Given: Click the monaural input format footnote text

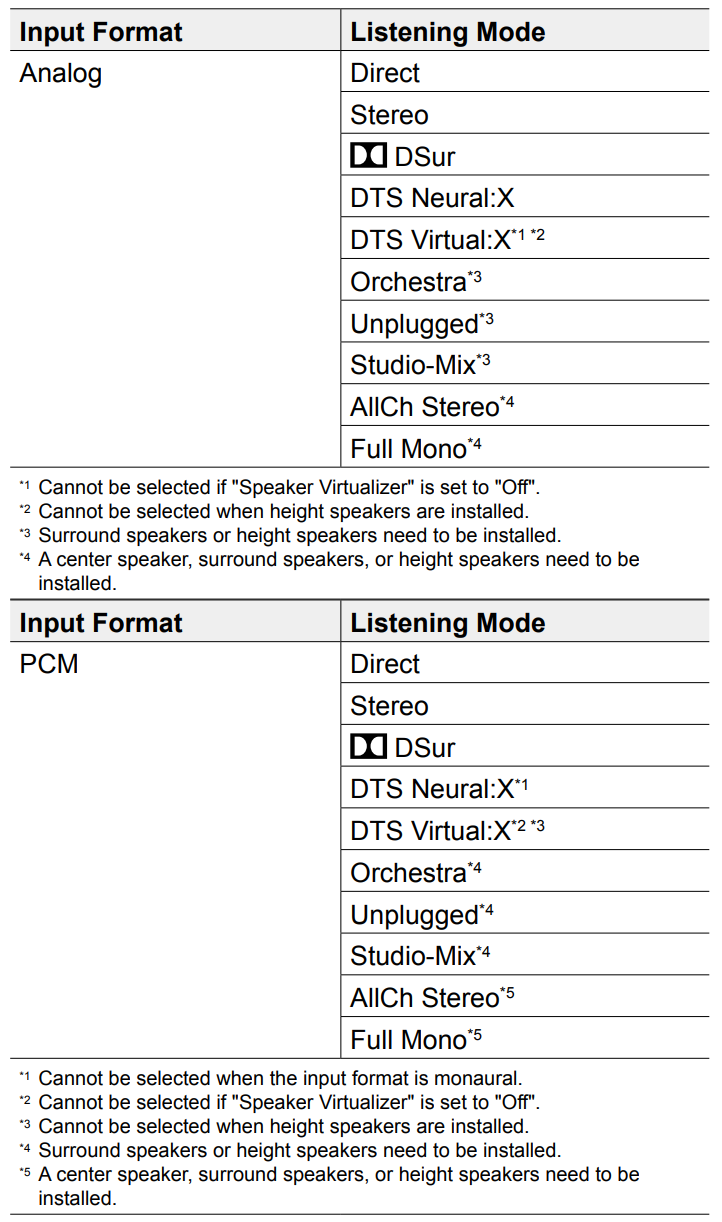Looking at the screenshot, I should [280, 1078].
